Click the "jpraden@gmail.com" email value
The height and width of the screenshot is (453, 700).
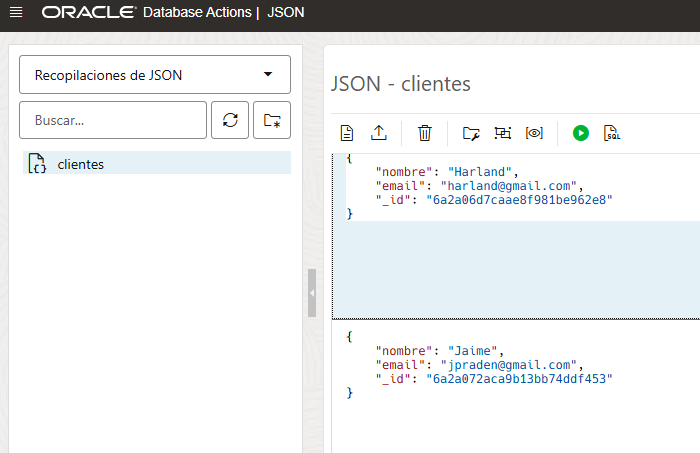click(509, 365)
